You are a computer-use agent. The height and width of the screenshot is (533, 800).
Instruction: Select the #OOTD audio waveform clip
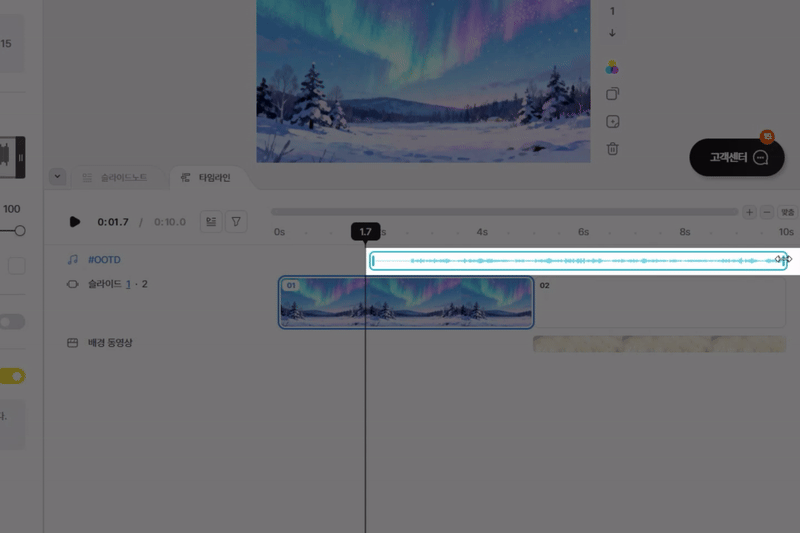[x=577, y=260]
